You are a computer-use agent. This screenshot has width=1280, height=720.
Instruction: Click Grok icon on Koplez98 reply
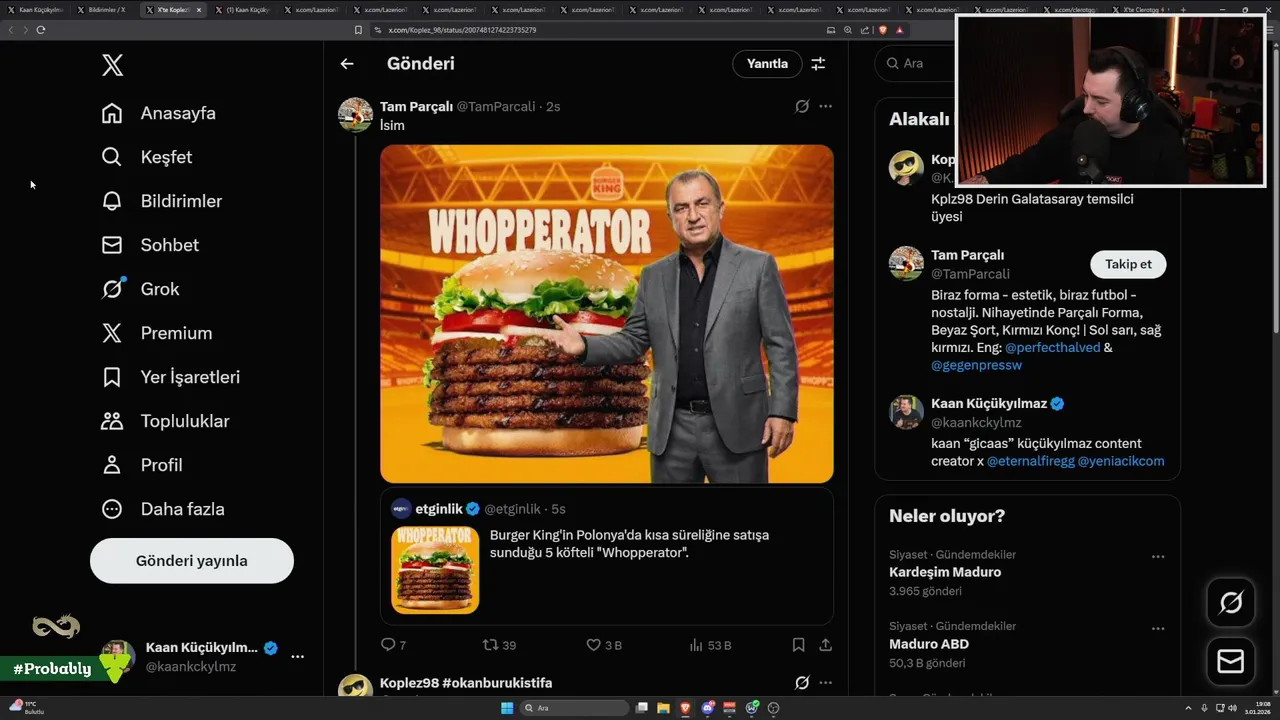[x=801, y=683]
